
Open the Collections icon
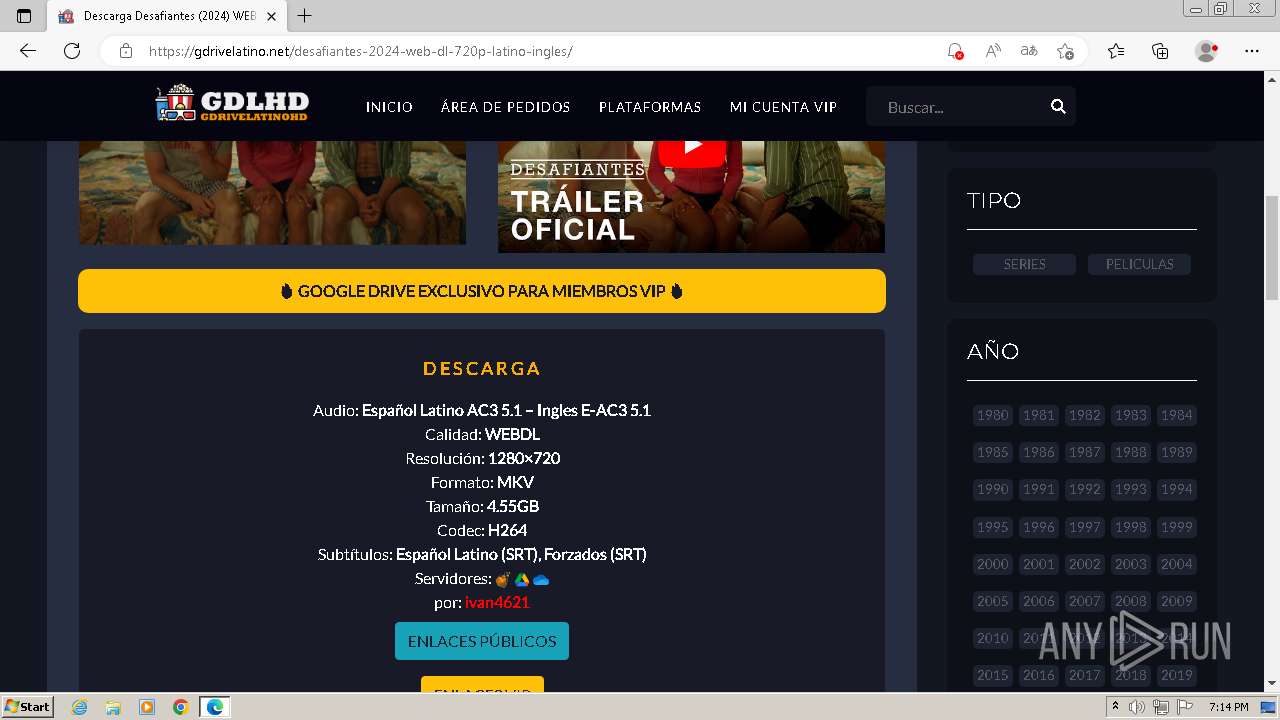pyautogui.click(x=1160, y=51)
